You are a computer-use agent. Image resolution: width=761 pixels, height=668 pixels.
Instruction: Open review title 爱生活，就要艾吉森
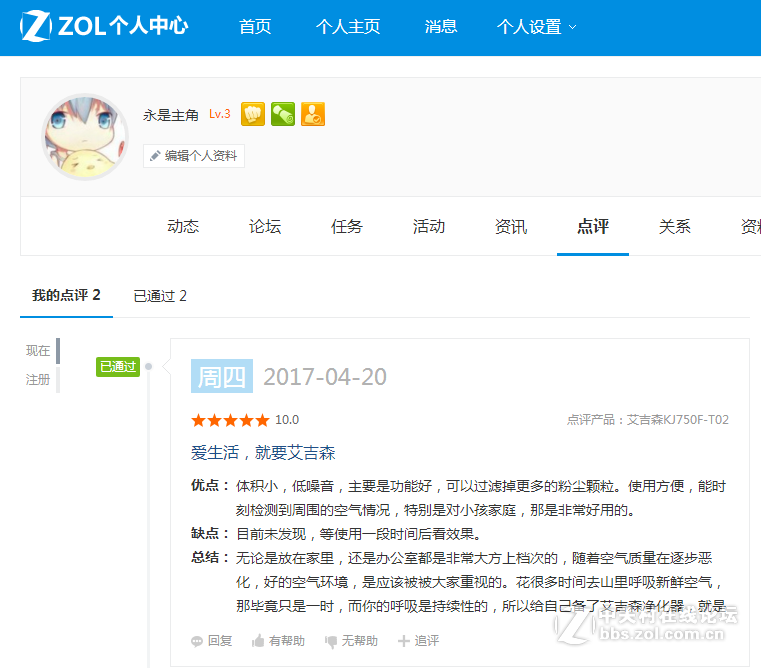tap(263, 452)
